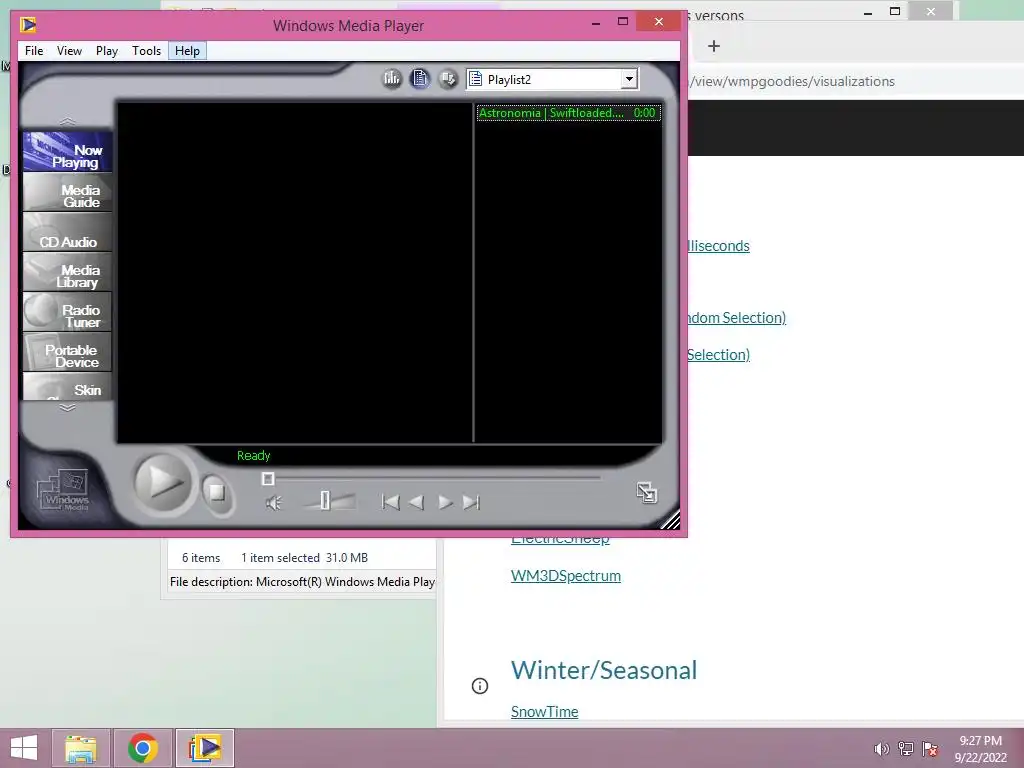Image resolution: width=1024 pixels, height=768 pixels.
Task: Click '1 item selected 31.0 MB' text
Action: pyautogui.click(x=304, y=558)
